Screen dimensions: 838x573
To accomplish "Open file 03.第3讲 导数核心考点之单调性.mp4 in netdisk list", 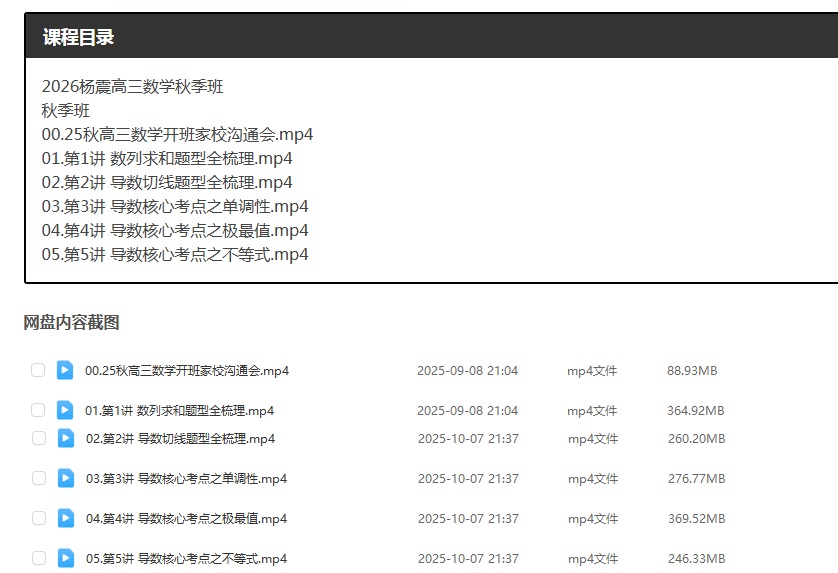I will pyautogui.click(x=187, y=478).
